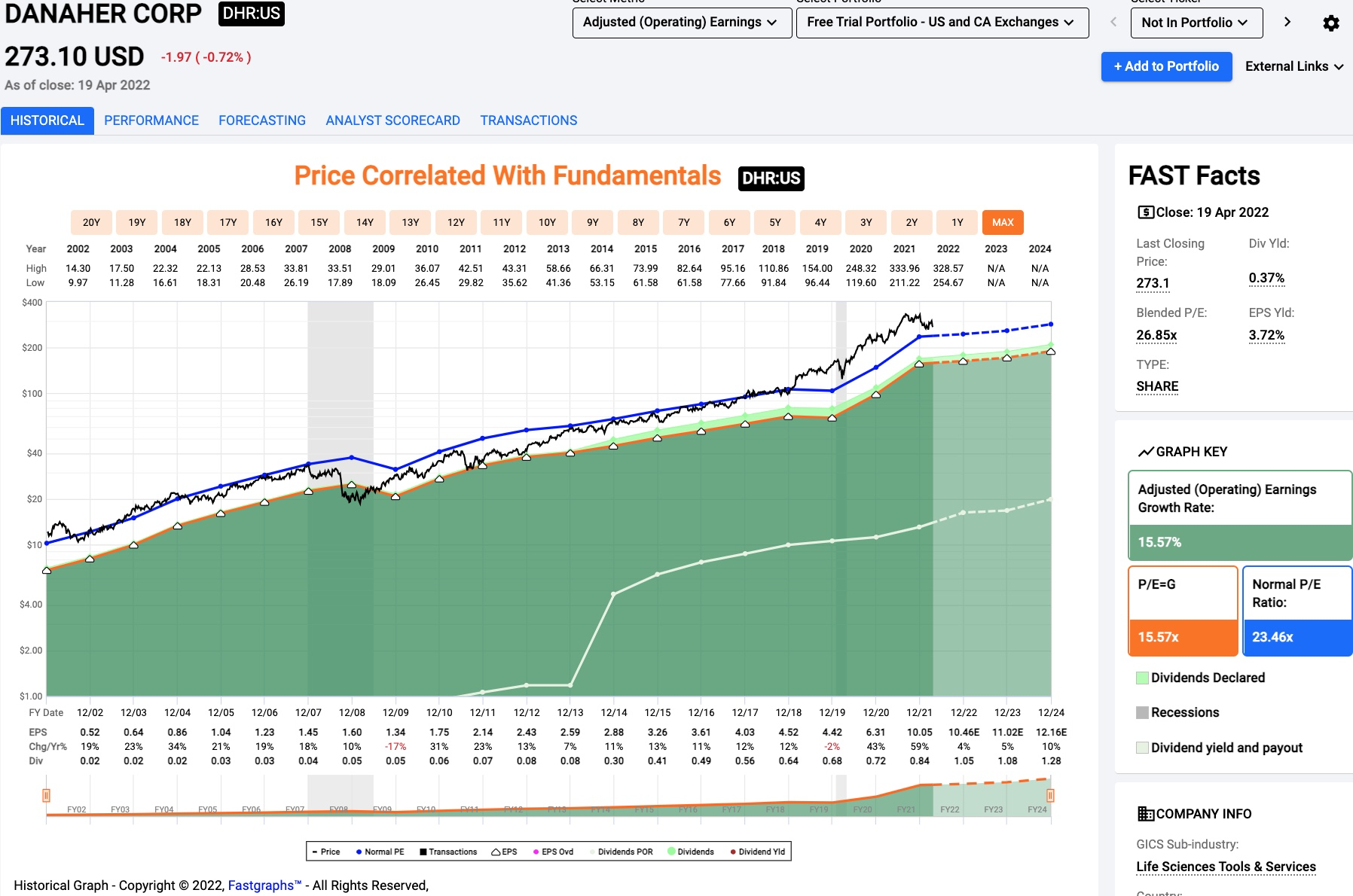Toggle Dividend yield and payout
Viewport: 1353px width, 896px height.
1142,748
